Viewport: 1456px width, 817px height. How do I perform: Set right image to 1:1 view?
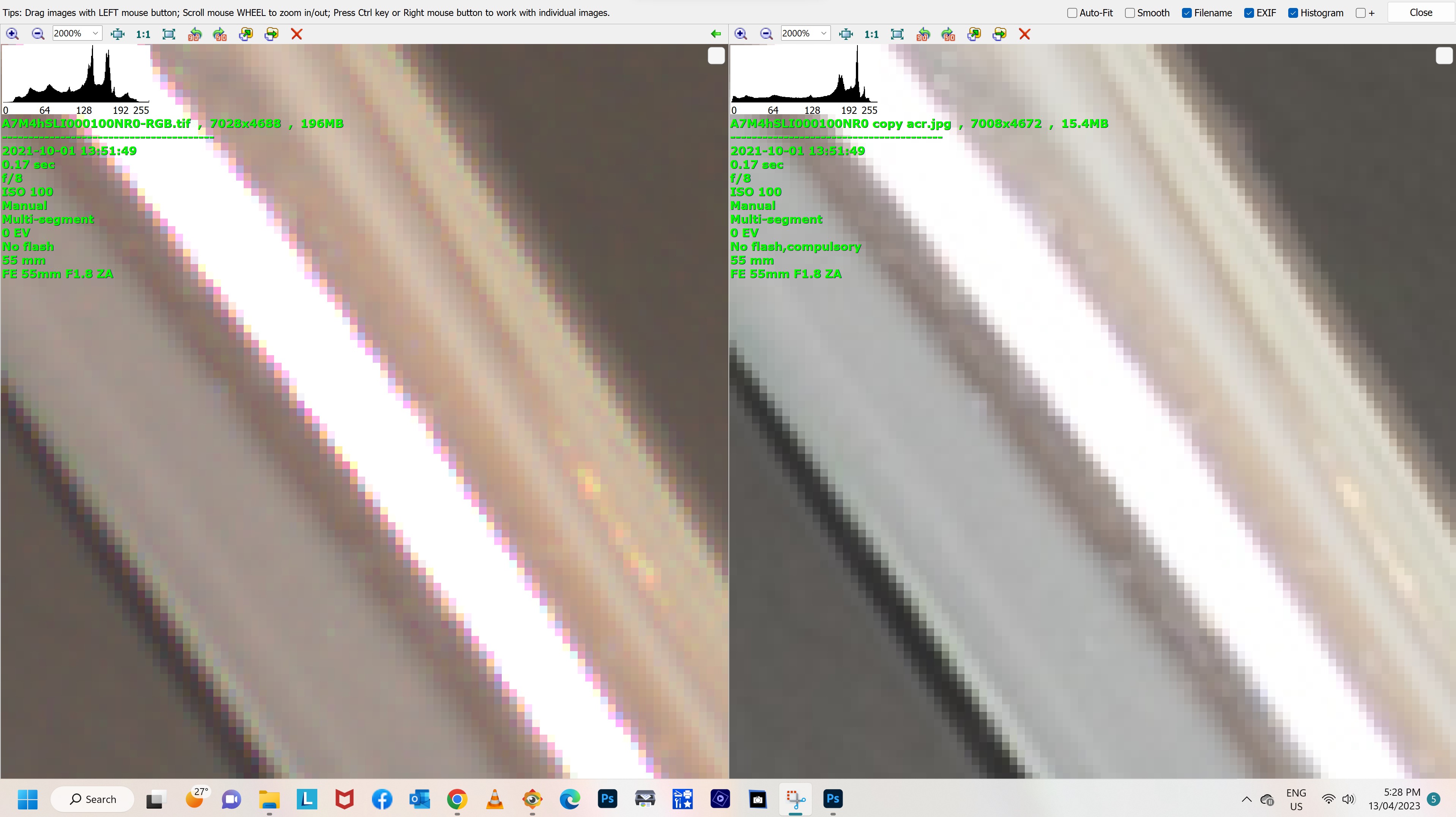[x=871, y=34]
